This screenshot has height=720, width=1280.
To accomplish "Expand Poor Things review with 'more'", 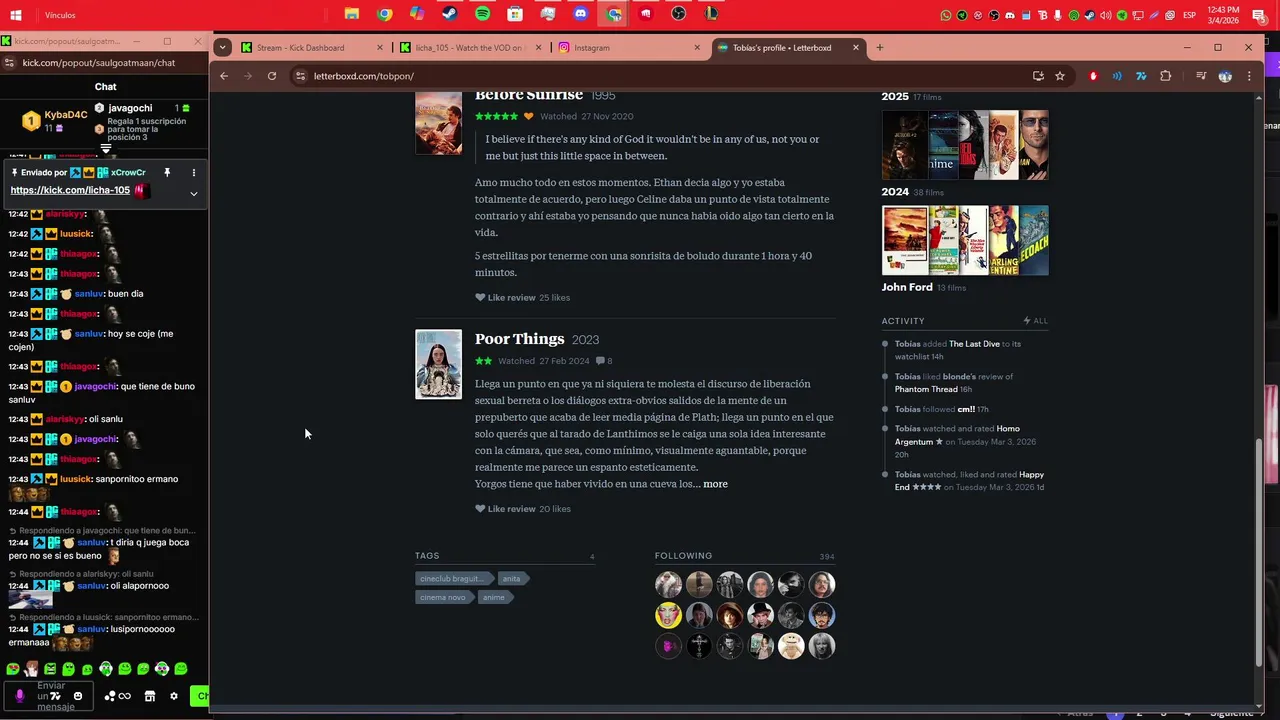I will [715, 484].
